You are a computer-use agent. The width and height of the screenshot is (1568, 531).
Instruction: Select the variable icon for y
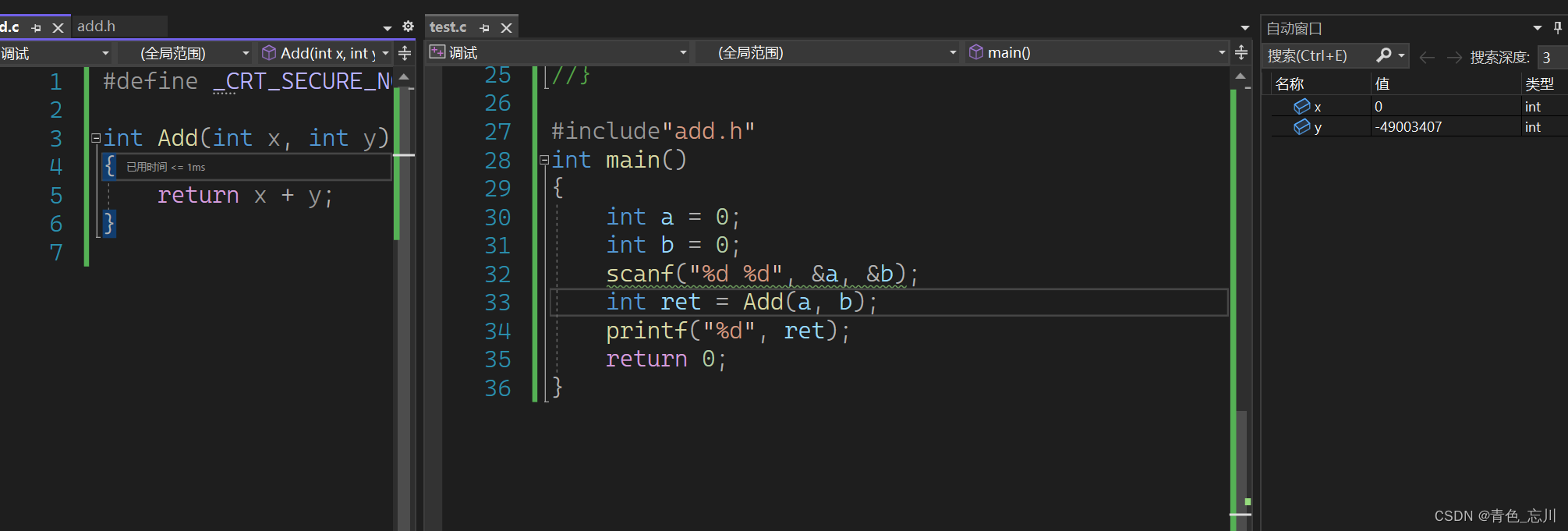point(1301,126)
